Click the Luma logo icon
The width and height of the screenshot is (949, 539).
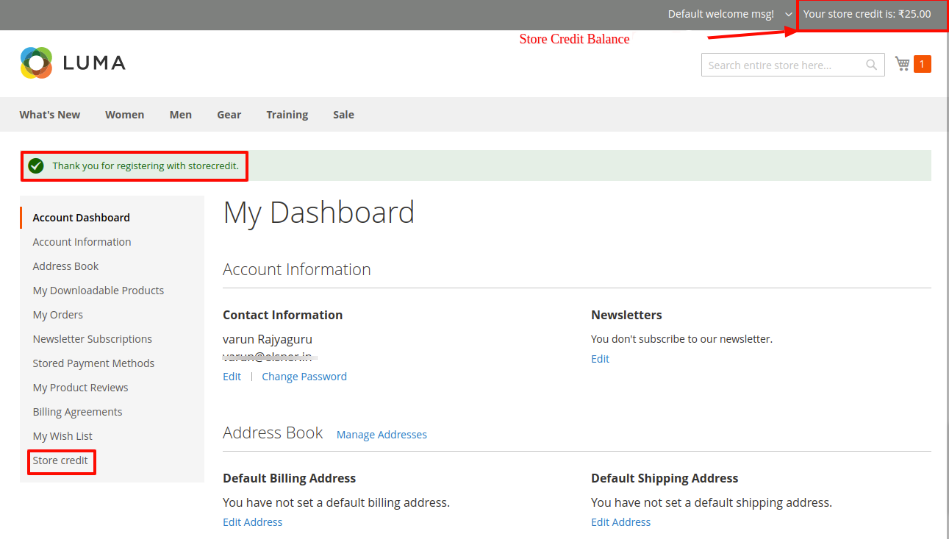(x=36, y=63)
